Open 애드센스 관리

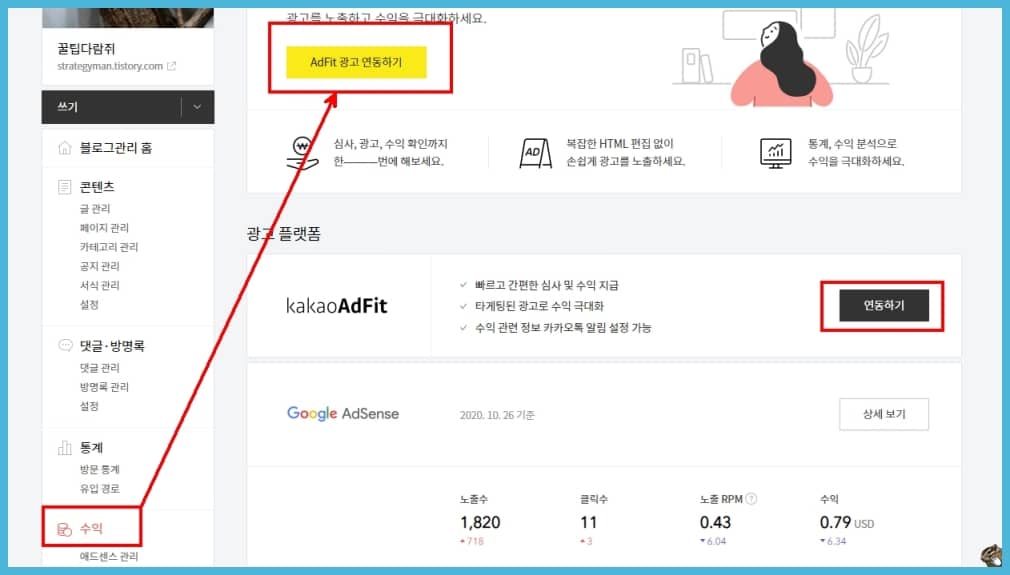click(x=109, y=556)
